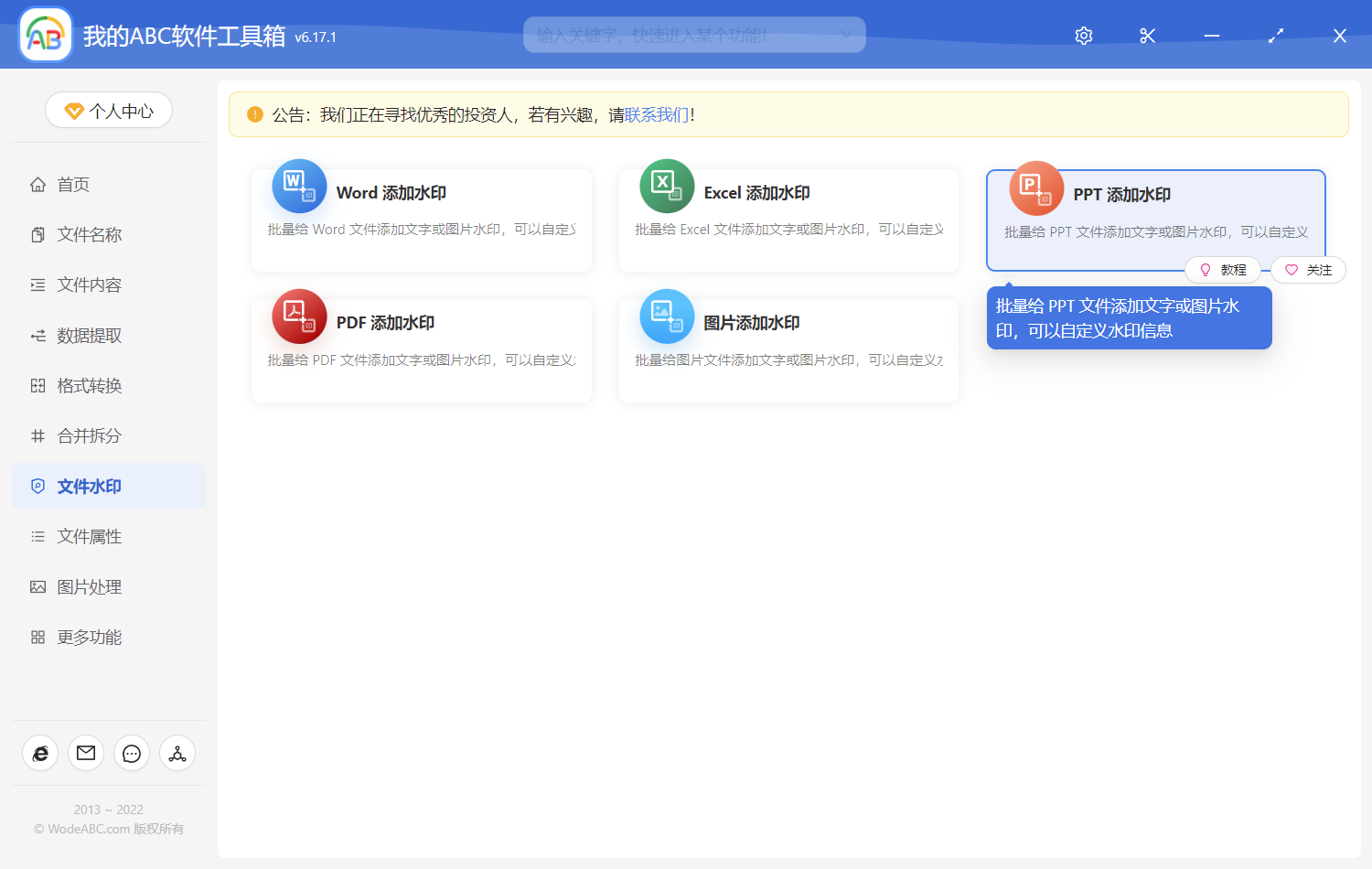This screenshot has height=869, width=1372.
Task: Click the image watermark icon
Action: tap(667, 316)
